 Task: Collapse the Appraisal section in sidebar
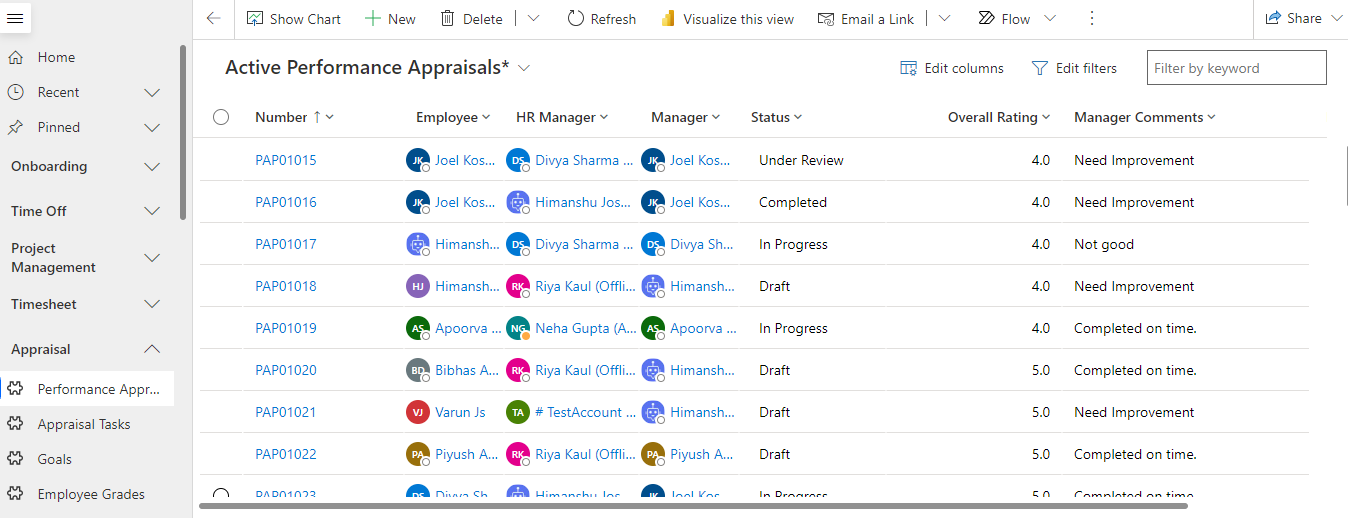click(x=152, y=349)
